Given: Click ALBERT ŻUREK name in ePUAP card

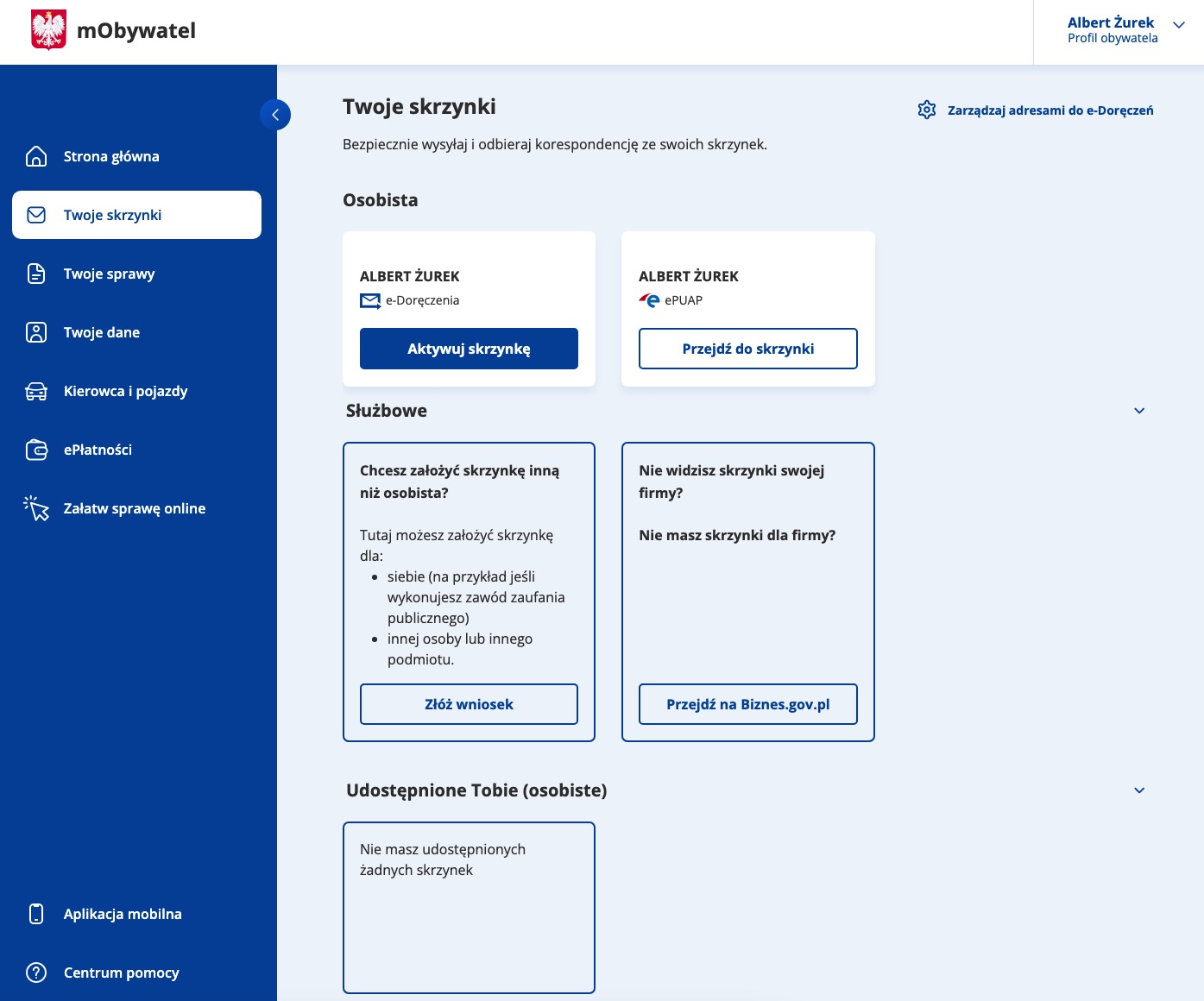Looking at the screenshot, I should tap(689, 276).
